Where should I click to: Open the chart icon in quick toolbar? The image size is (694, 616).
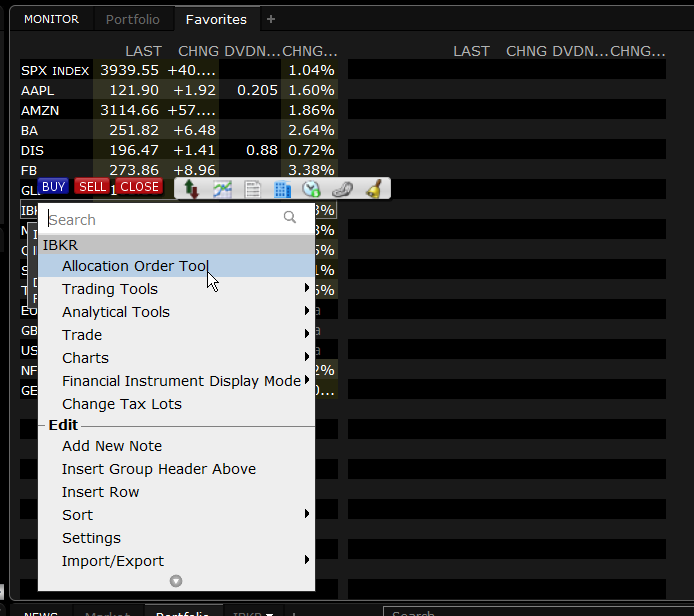[223, 189]
